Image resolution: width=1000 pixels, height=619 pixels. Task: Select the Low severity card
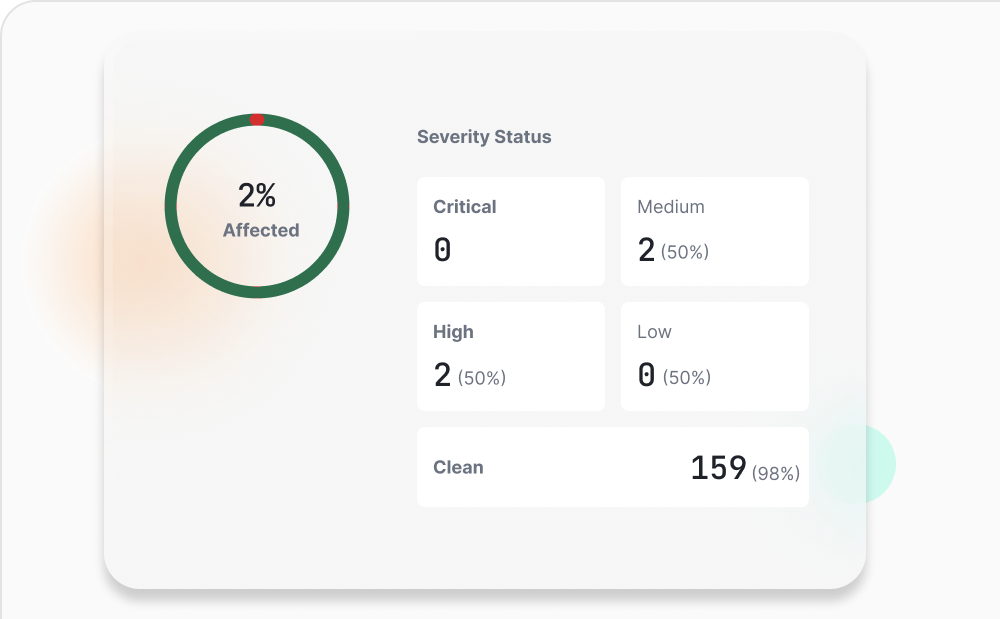pyautogui.click(x=714, y=355)
